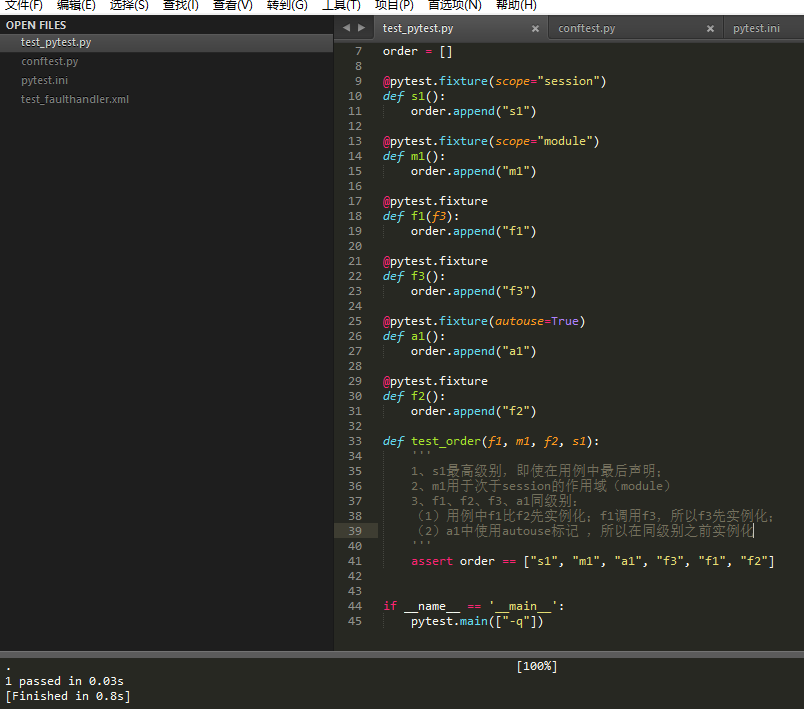The image size is (804, 709).
Task: Open the 工具(T) menu
Action: (341, 5)
